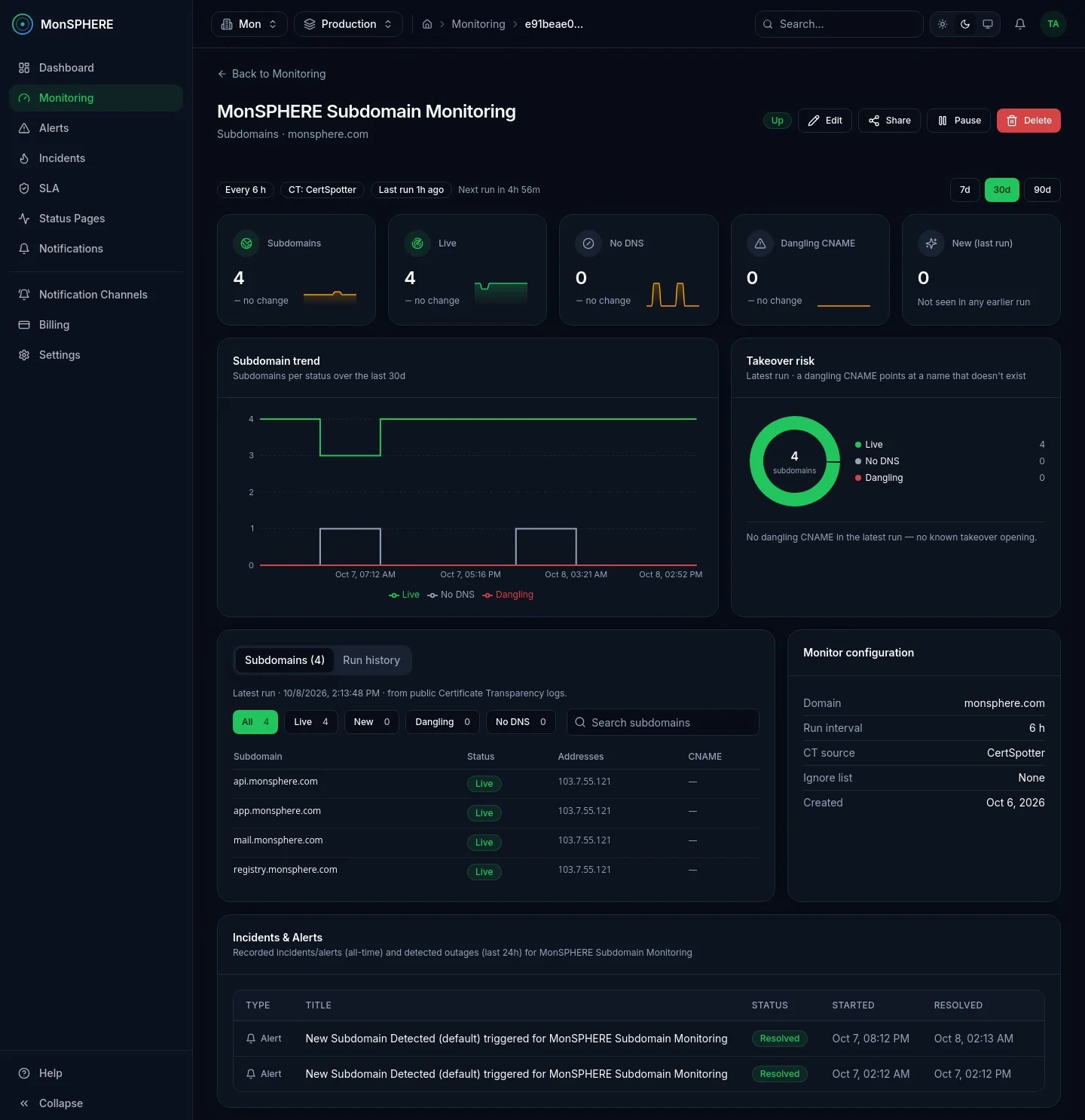
Task: Open Alerts in the sidebar
Action: [x=96, y=128]
